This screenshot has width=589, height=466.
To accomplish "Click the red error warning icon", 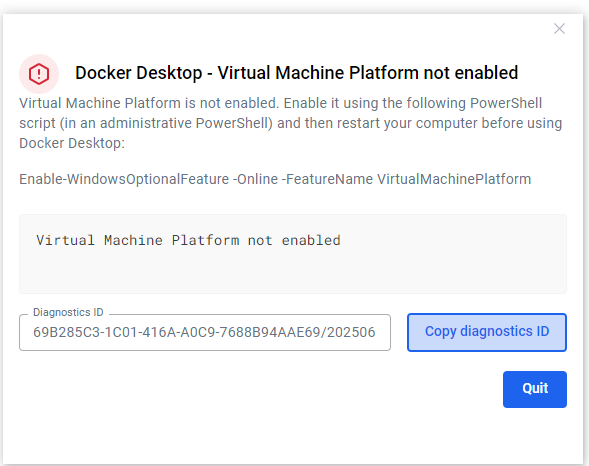I will click(39, 74).
